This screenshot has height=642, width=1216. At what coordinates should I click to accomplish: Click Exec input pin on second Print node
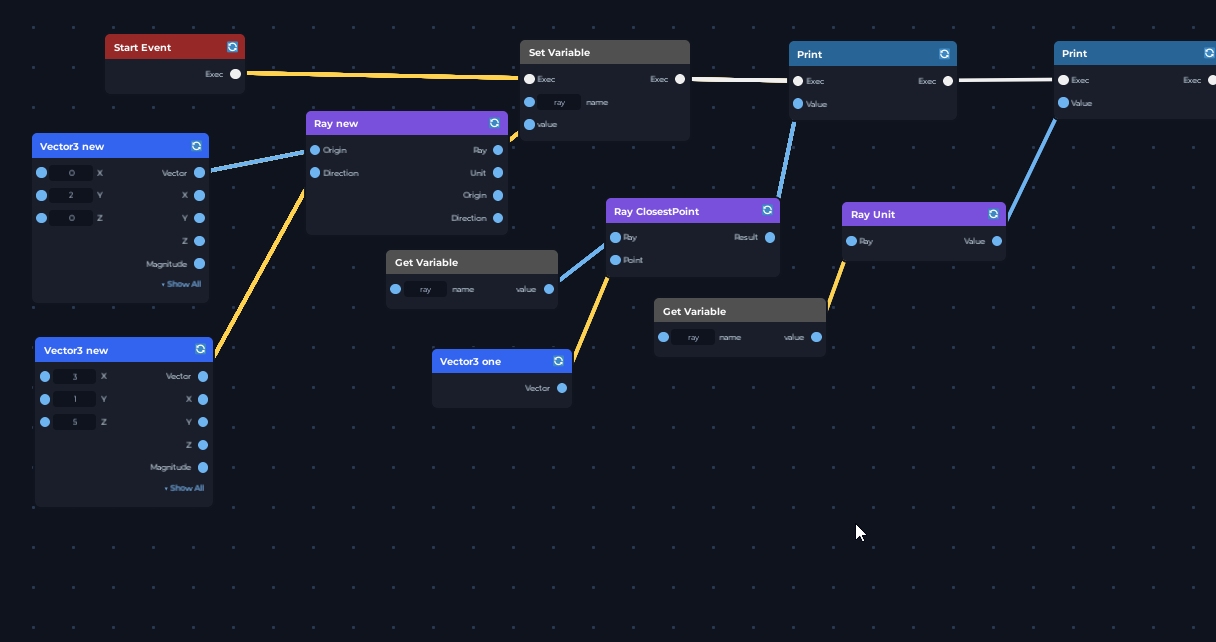click(1063, 80)
